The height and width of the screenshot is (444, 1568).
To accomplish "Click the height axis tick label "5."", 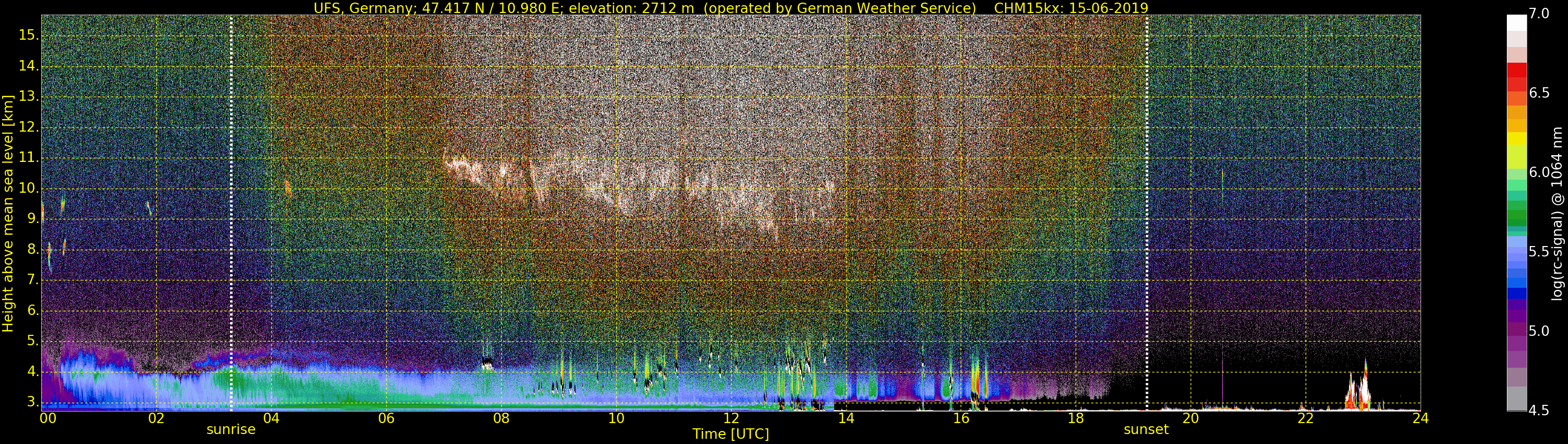I will (33, 341).
